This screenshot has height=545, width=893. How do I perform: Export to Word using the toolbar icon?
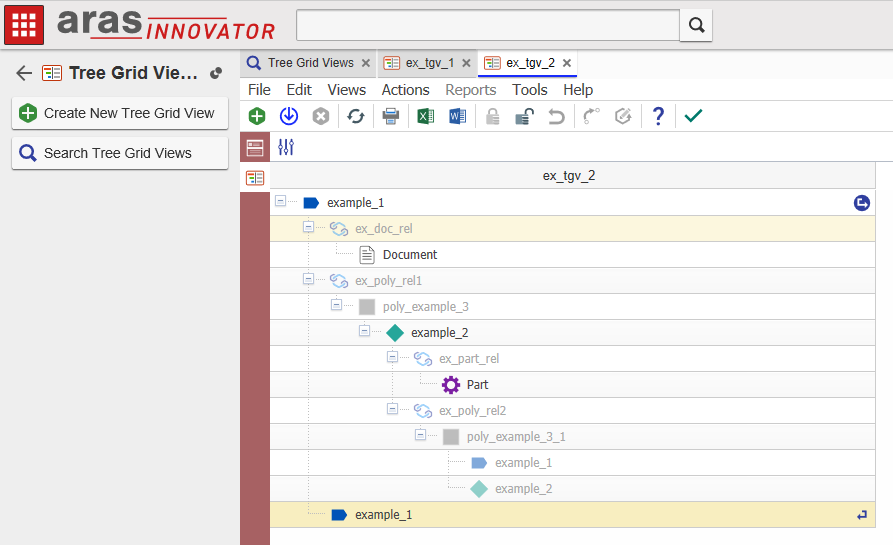coord(457,116)
